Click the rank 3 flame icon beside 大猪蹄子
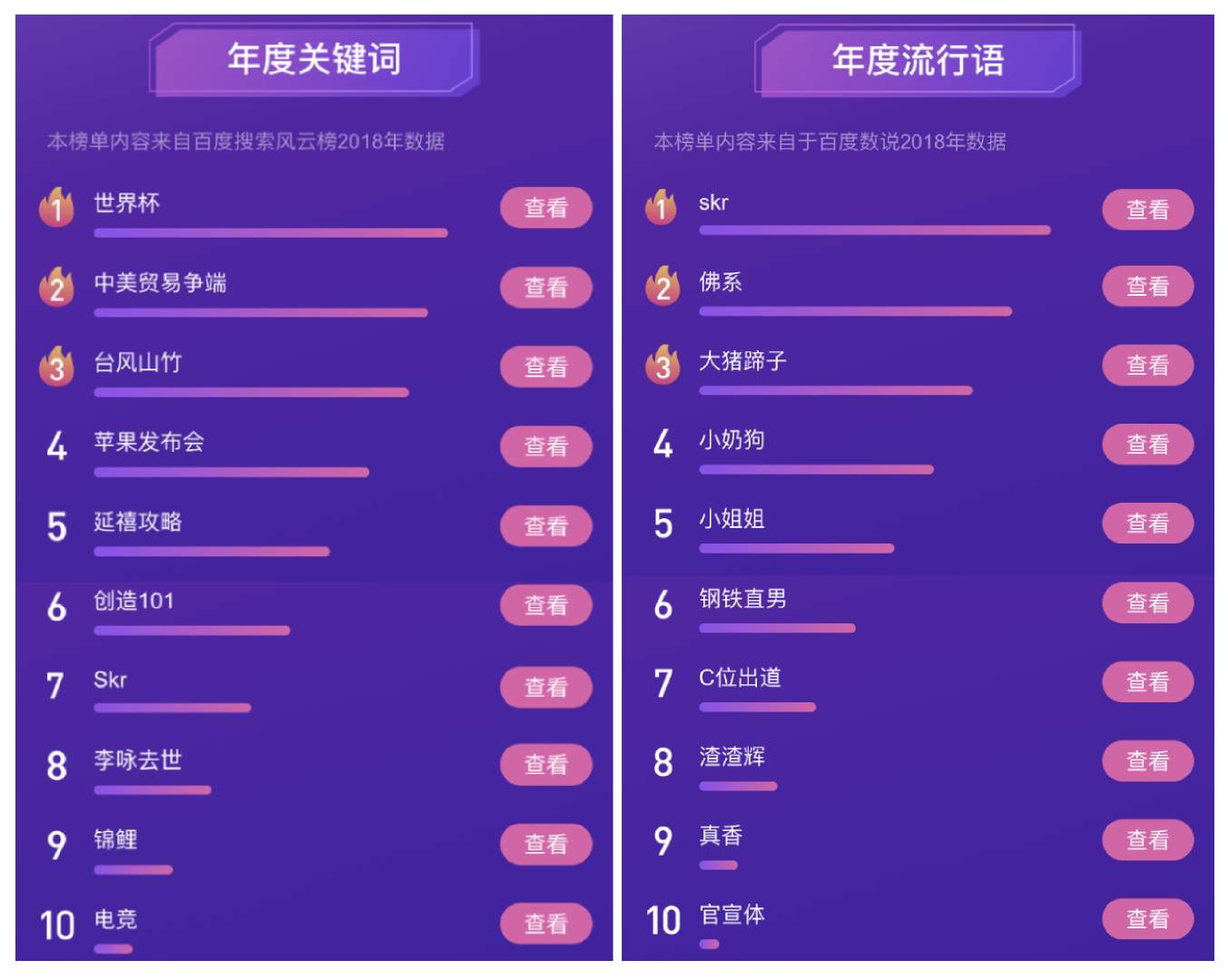1228x980 pixels. click(662, 365)
